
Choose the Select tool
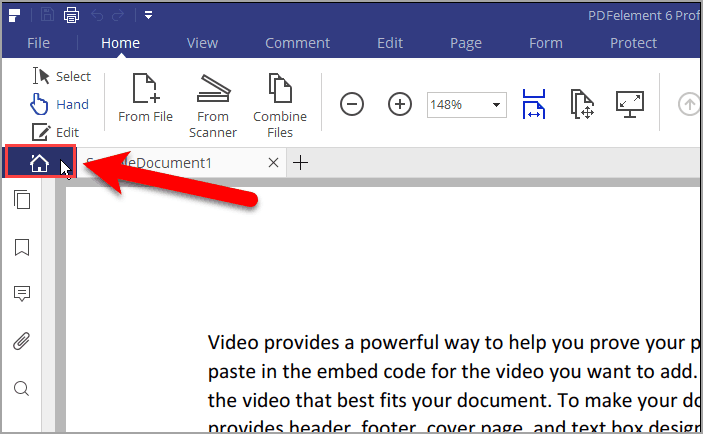pyautogui.click(x=61, y=76)
